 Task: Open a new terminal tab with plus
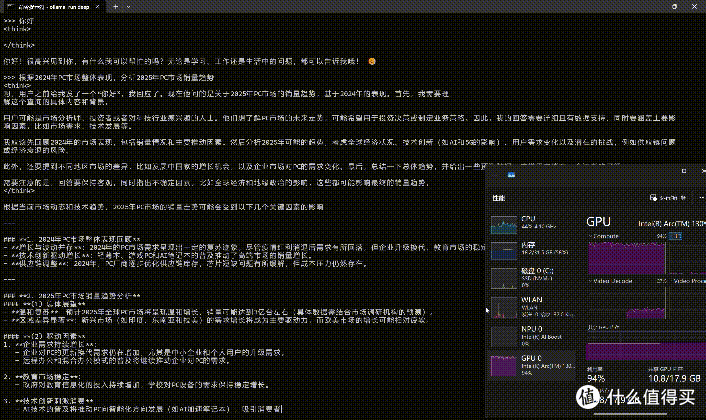coord(116,7)
